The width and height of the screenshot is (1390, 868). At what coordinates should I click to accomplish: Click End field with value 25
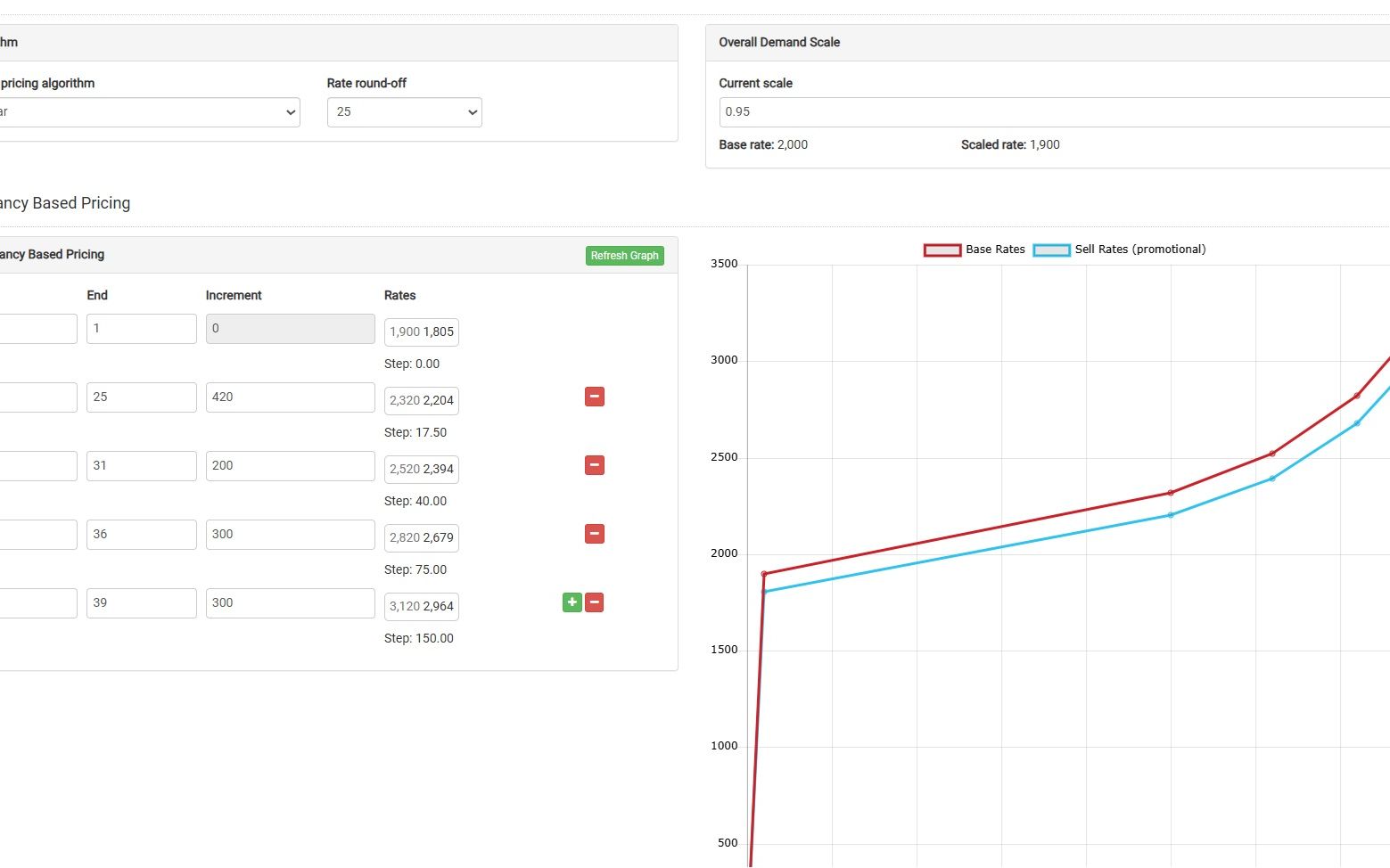[141, 397]
